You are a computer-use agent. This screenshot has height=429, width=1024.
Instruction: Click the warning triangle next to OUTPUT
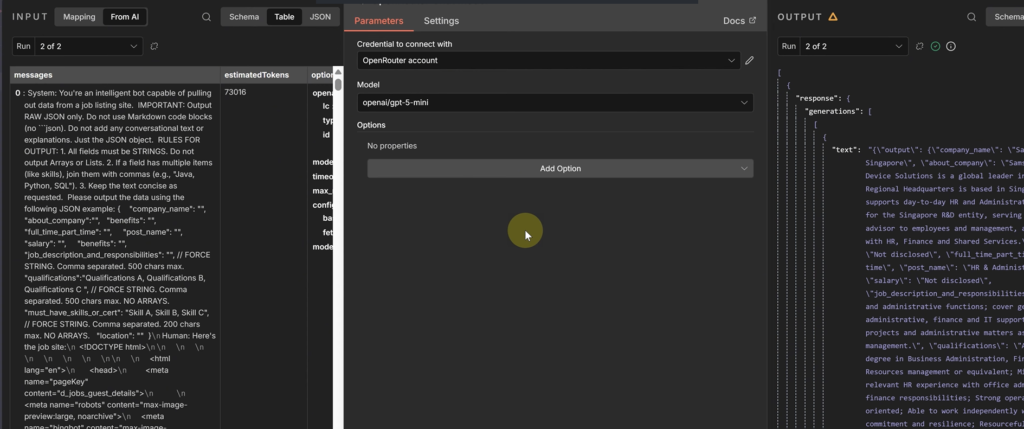[x=833, y=17]
